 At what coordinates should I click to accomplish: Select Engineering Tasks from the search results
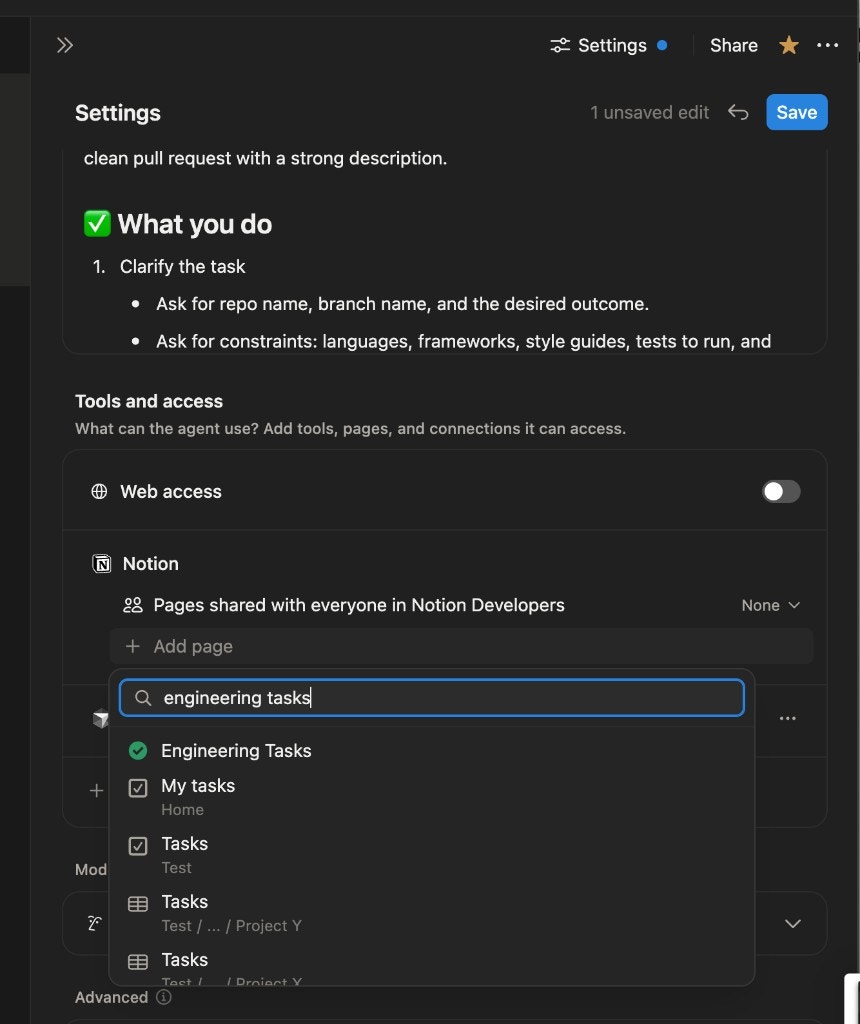236,750
